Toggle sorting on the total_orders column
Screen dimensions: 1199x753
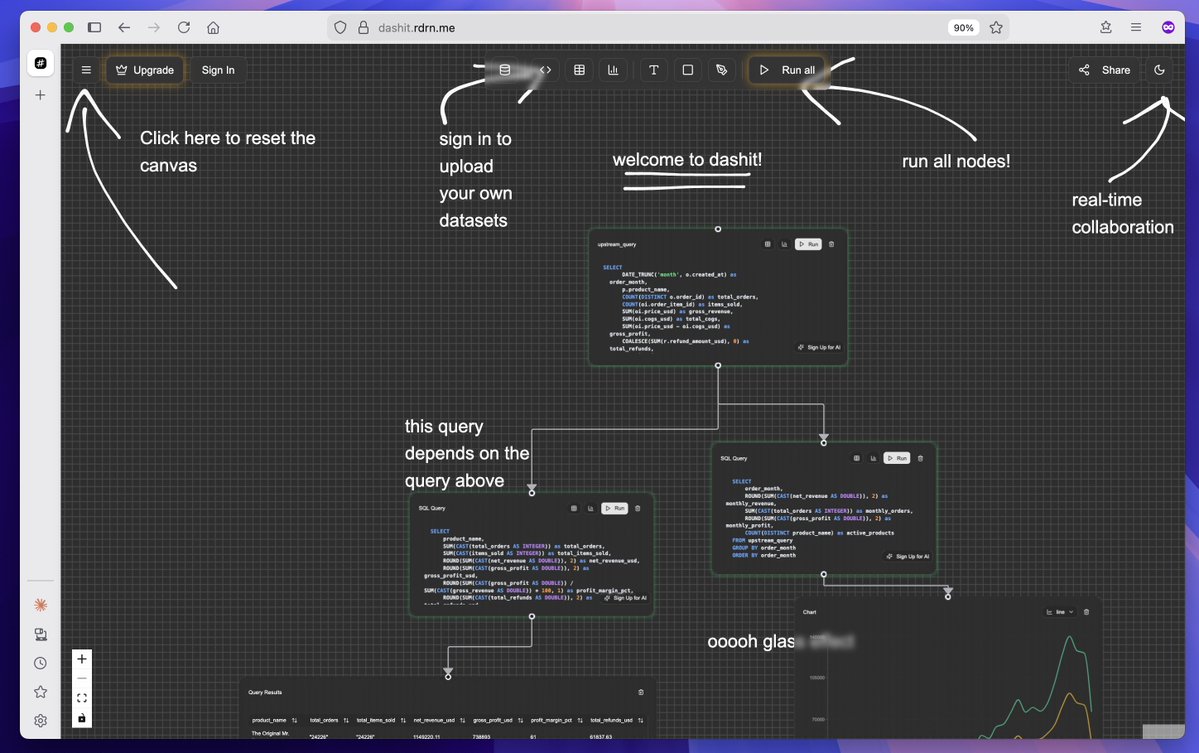click(346, 719)
